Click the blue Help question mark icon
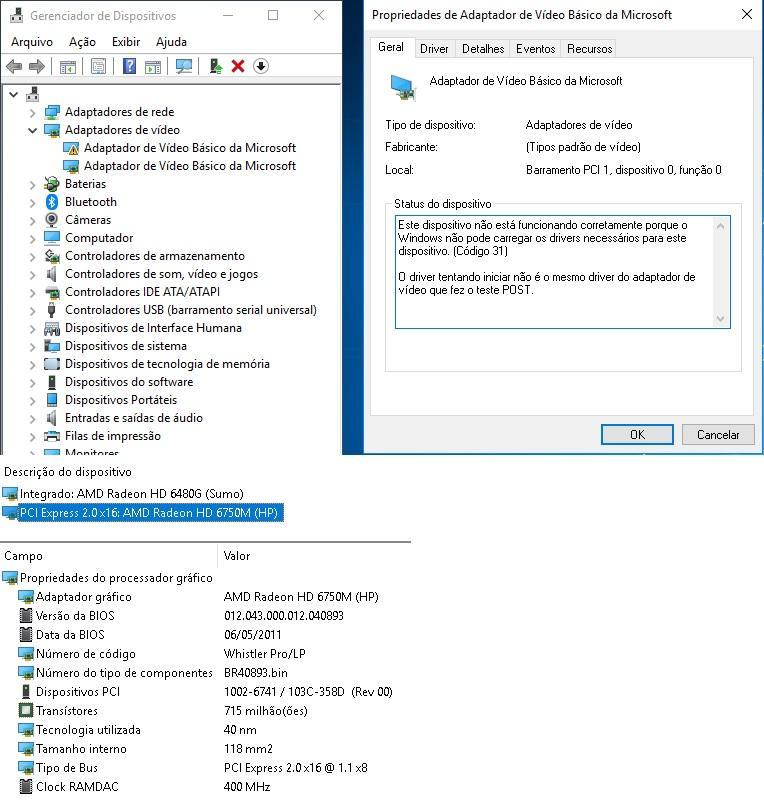Image resolution: width=764 pixels, height=802 pixels. pyautogui.click(x=129, y=66)
